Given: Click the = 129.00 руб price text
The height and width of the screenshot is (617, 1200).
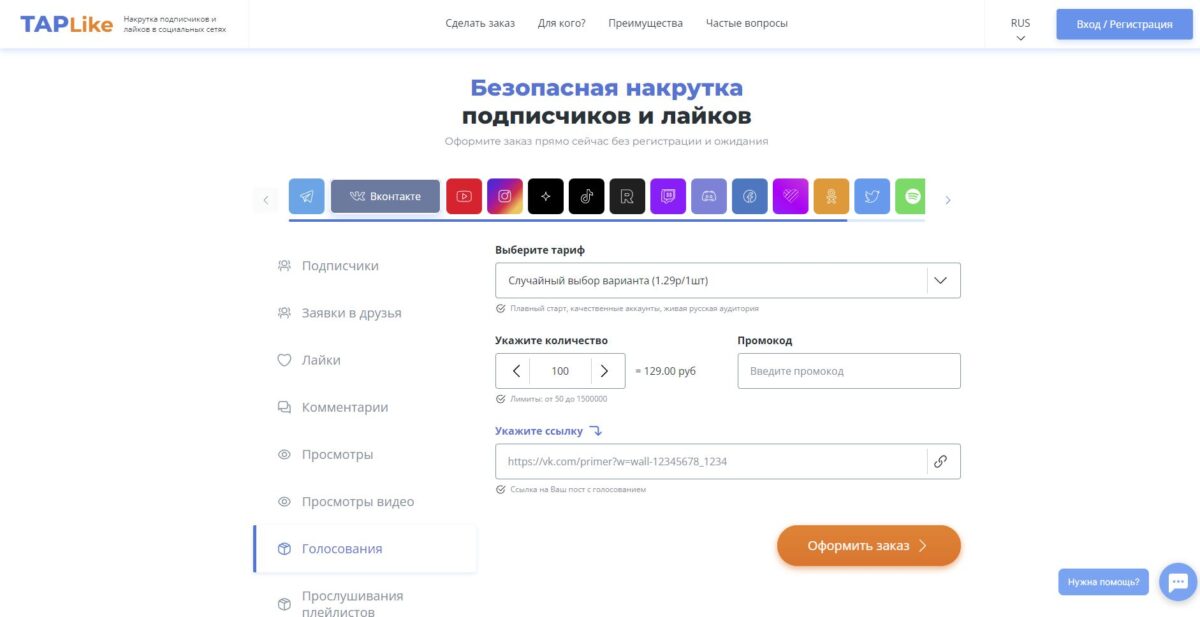Looking at the screenshot, I should point(665,371).
